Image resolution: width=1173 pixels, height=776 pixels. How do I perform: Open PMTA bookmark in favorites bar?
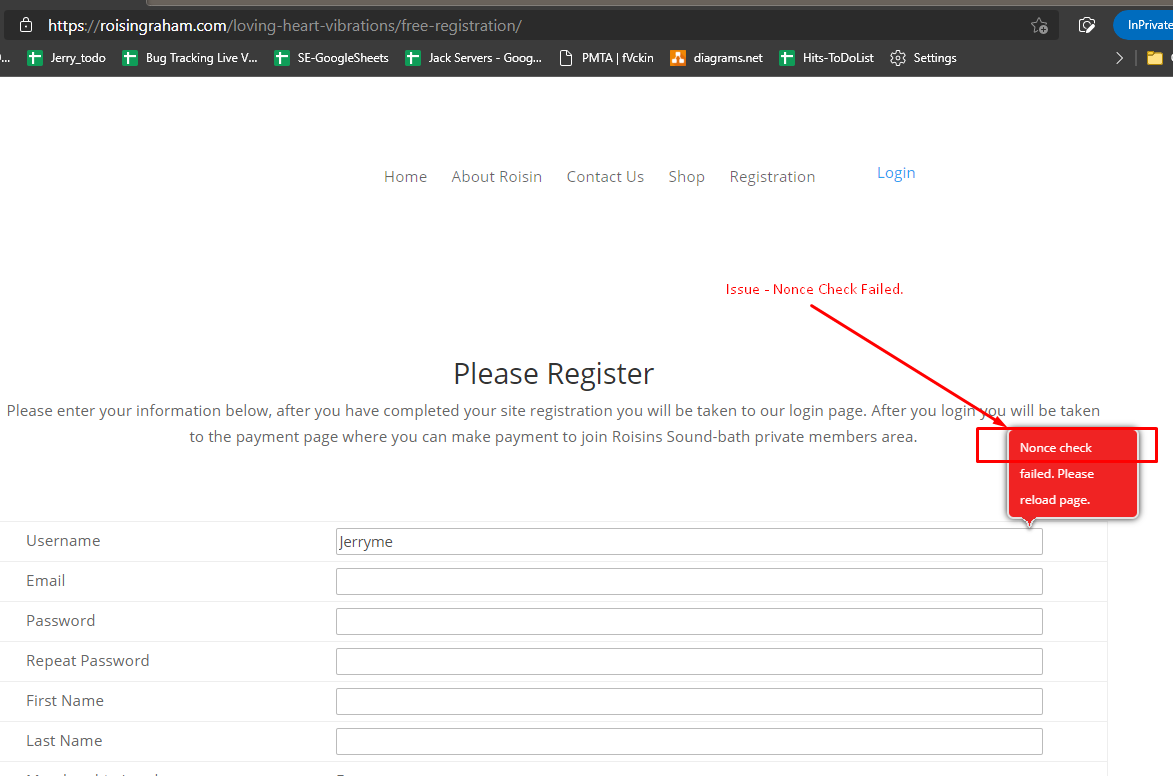pyautogui.click(x=607, y=58)
